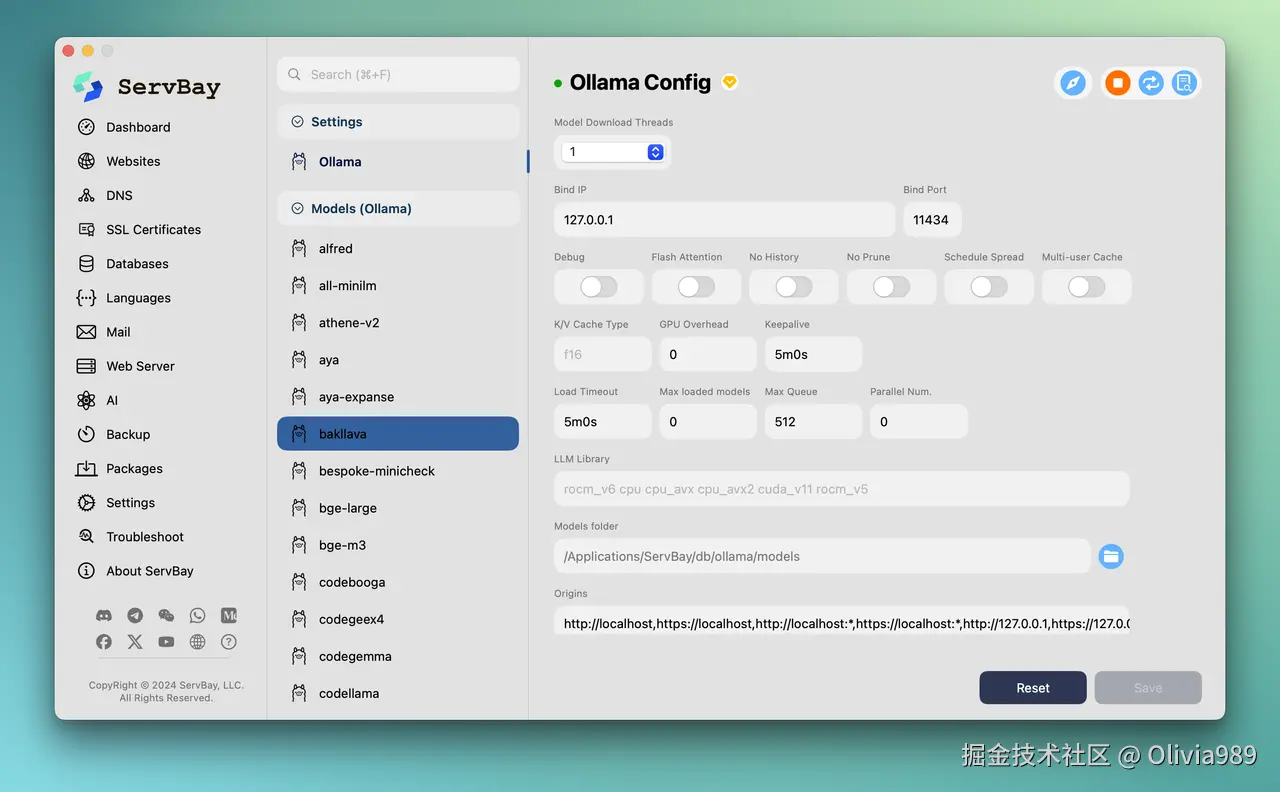Open ServBay Discord community icon

tap(104, 615)
